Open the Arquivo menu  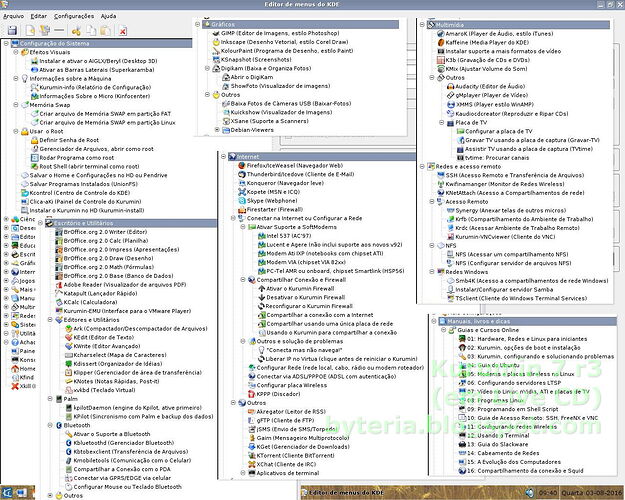pos(14,16)
